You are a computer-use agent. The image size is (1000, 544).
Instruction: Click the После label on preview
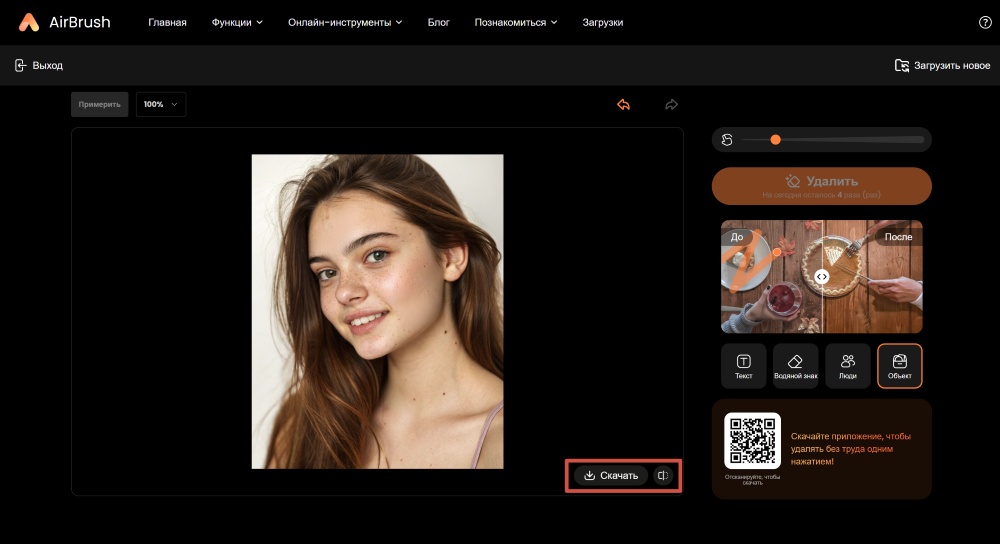pos(898,237)
